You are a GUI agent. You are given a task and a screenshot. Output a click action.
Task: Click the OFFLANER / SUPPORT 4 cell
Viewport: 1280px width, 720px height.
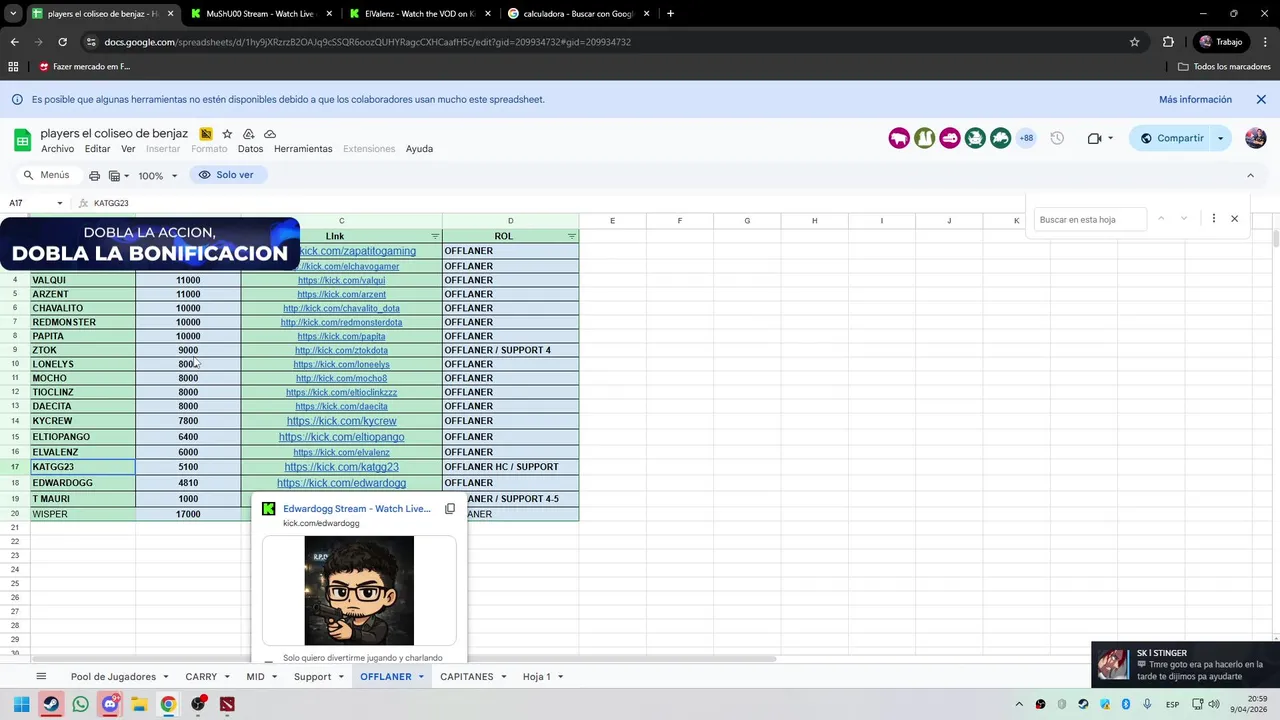point(510,350)
